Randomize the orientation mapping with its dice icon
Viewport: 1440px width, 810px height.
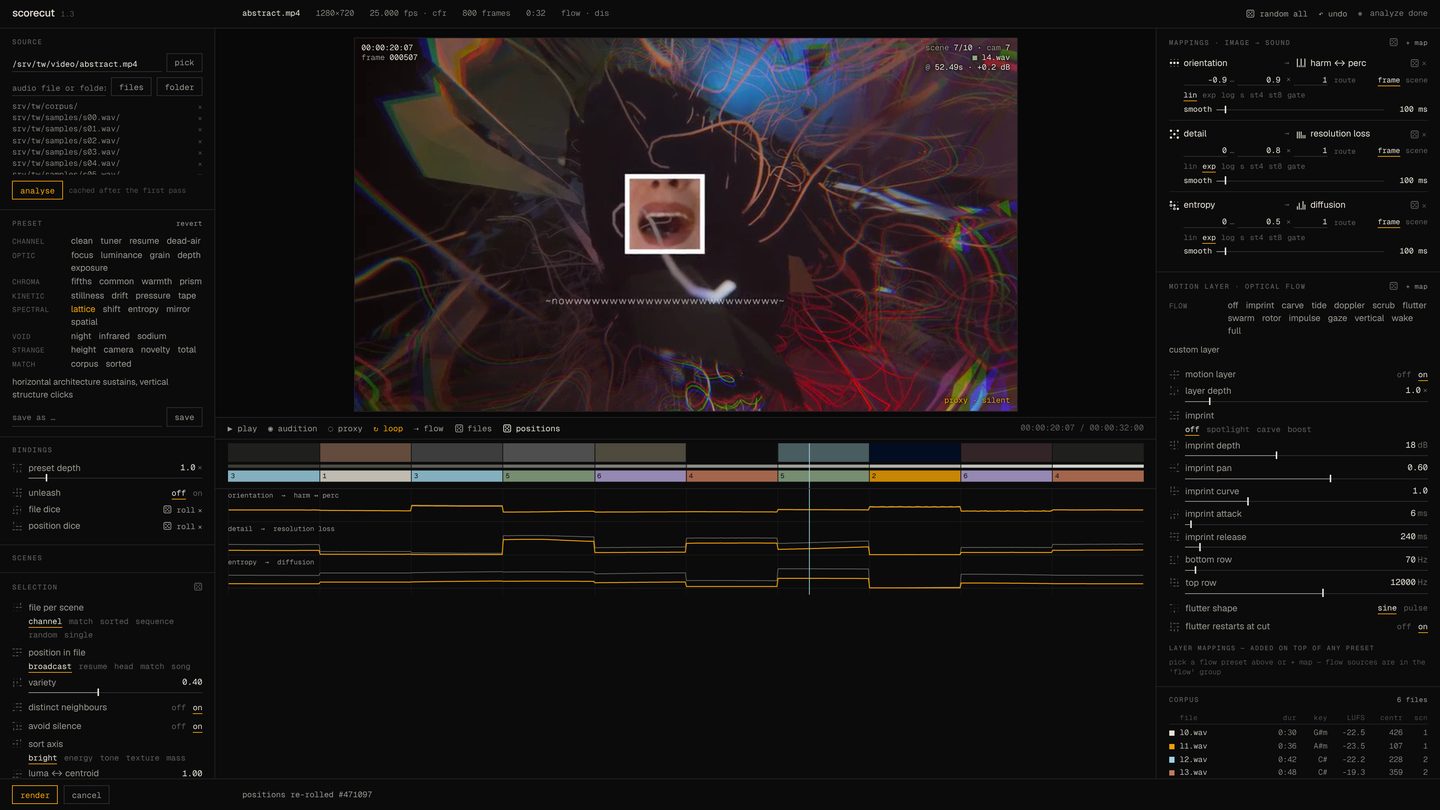1415,63
